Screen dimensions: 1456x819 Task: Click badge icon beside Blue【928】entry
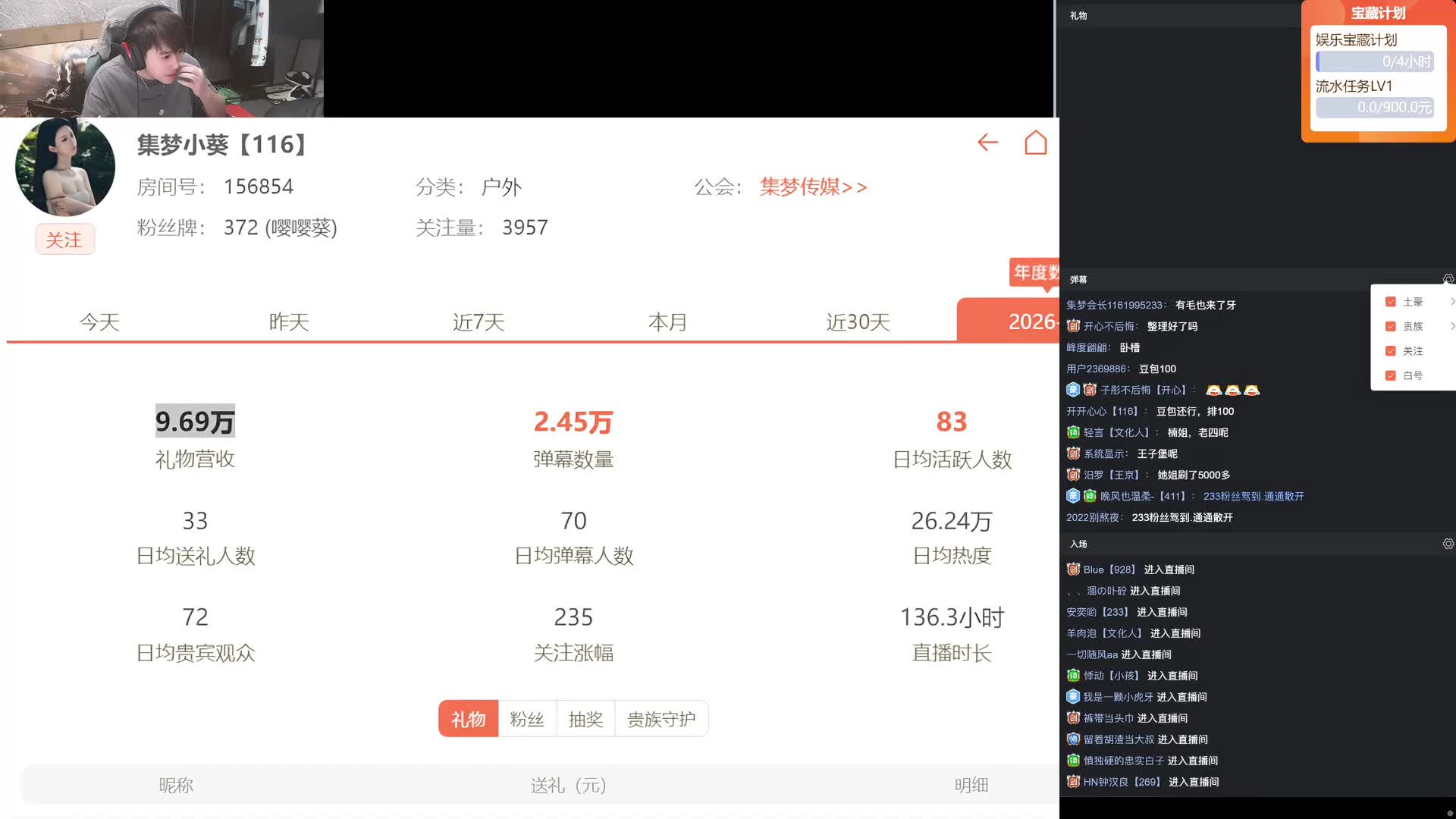tap(1073, 570)
